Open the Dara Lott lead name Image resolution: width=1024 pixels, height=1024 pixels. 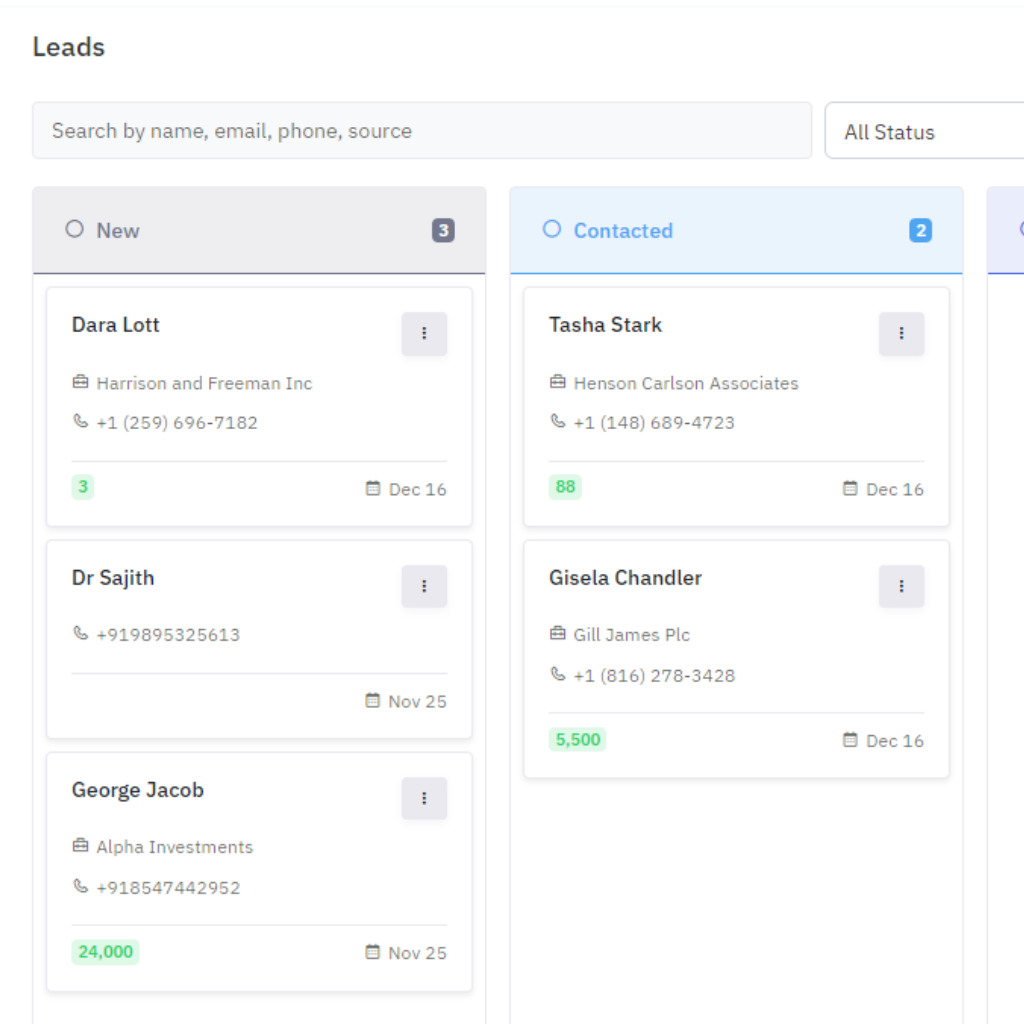[x=116, y=325]
